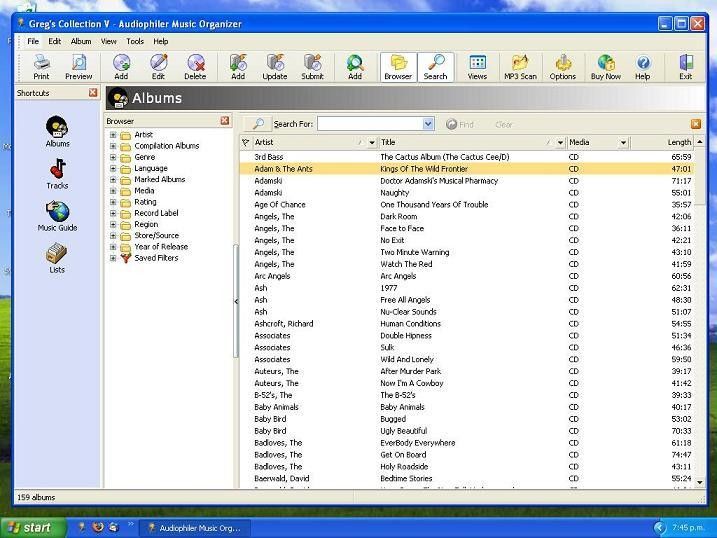Open the Edit menu
Image resolution: width=717 pixels, height=538 pixels.
pyautogui.click(x=54, y=41)
